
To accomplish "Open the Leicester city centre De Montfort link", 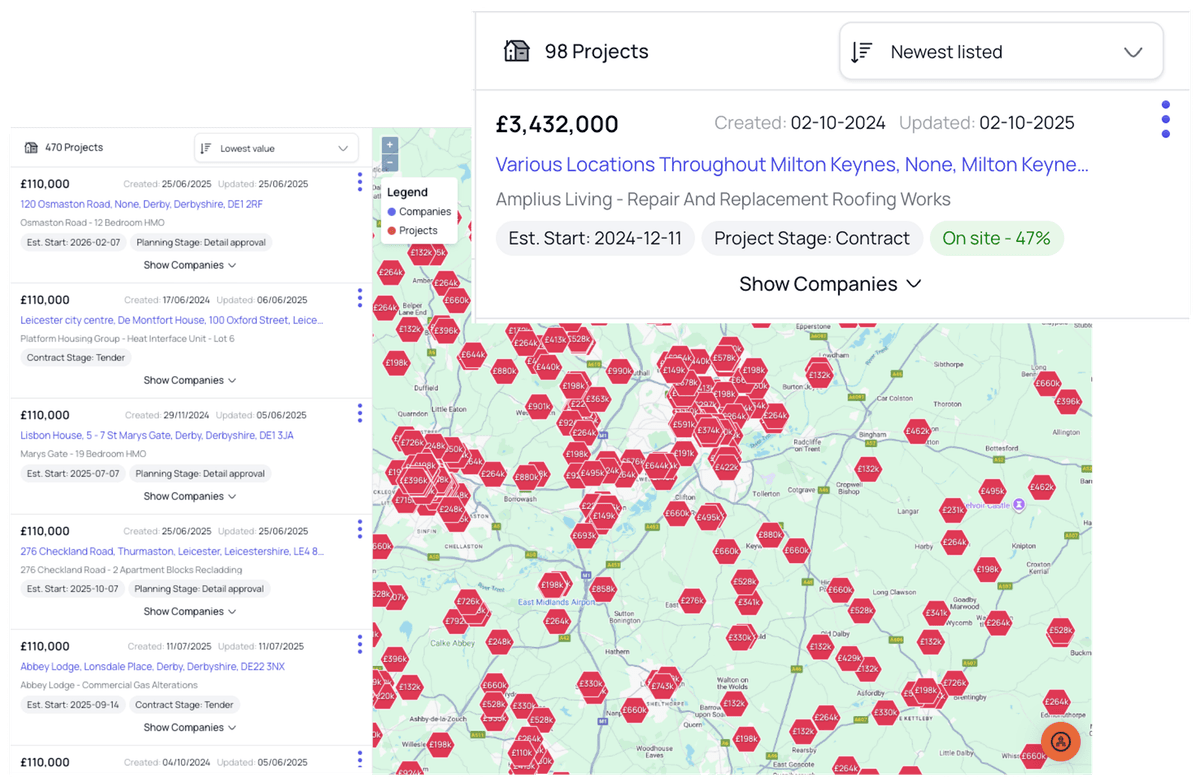I will click(x=172, y=320).
